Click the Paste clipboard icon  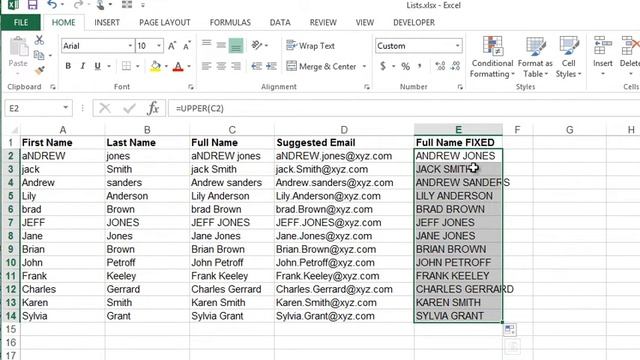pyautogui.click(x=18, y=47)
